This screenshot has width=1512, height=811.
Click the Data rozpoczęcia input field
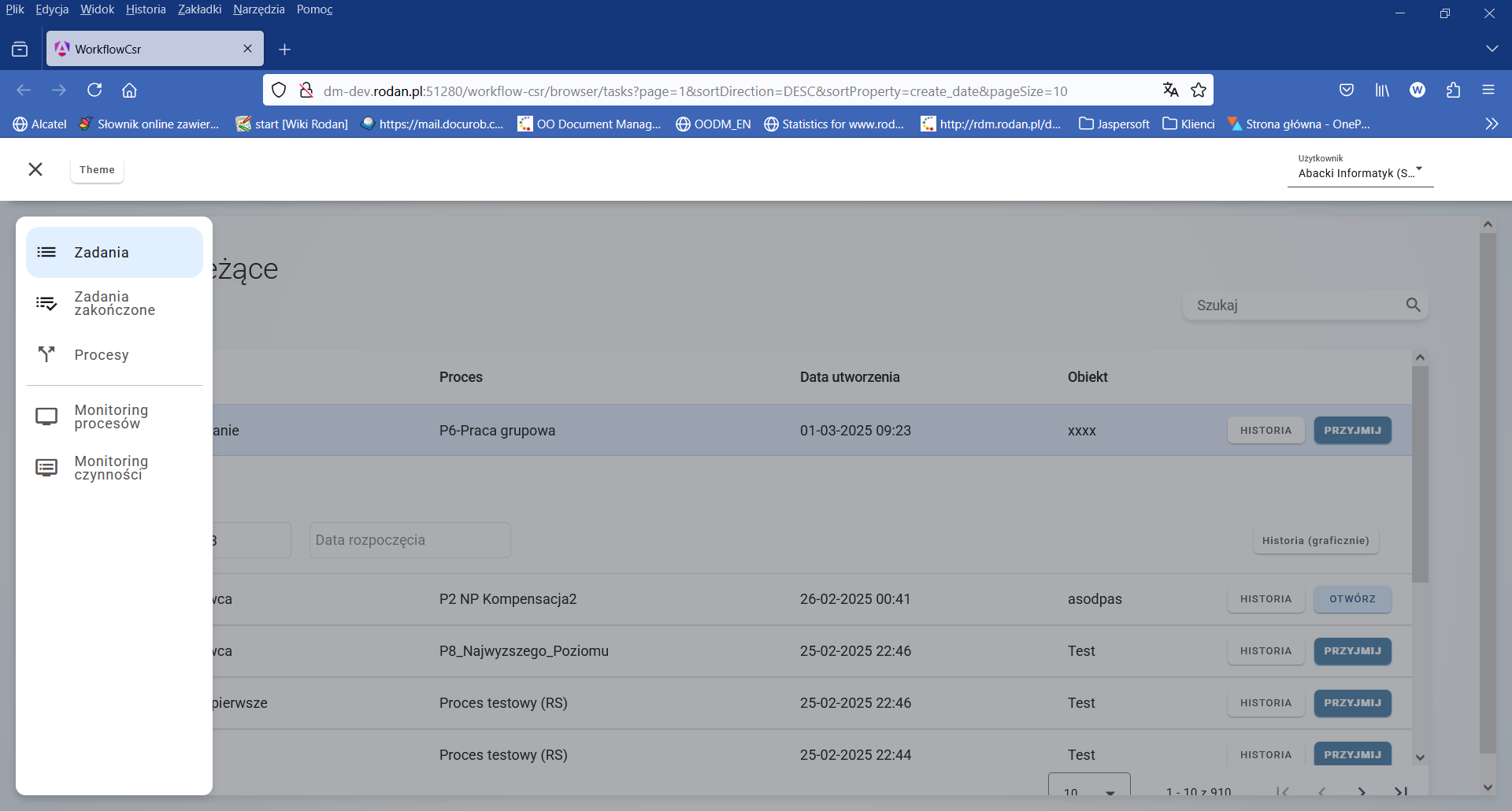(x=409, y=539)
